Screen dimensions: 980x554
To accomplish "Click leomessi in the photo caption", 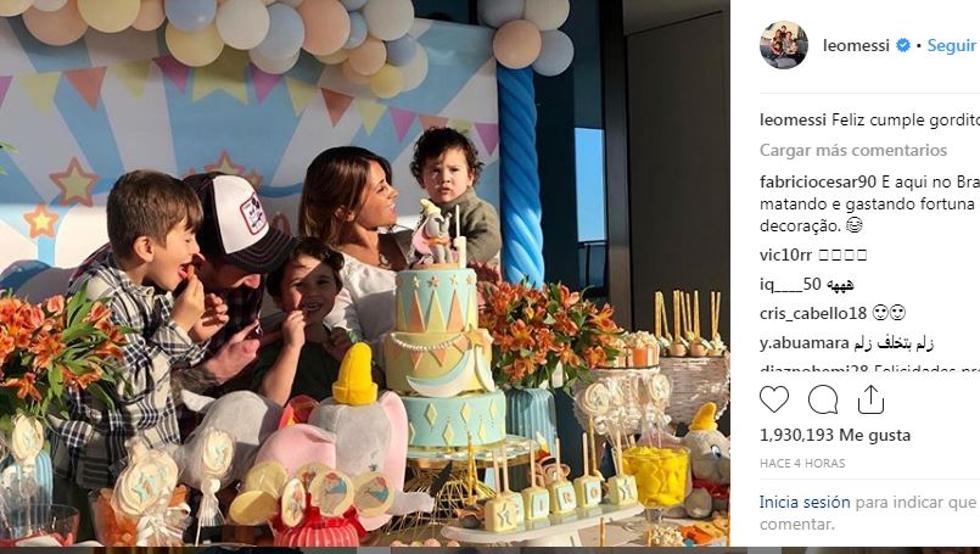I will 792,120.
